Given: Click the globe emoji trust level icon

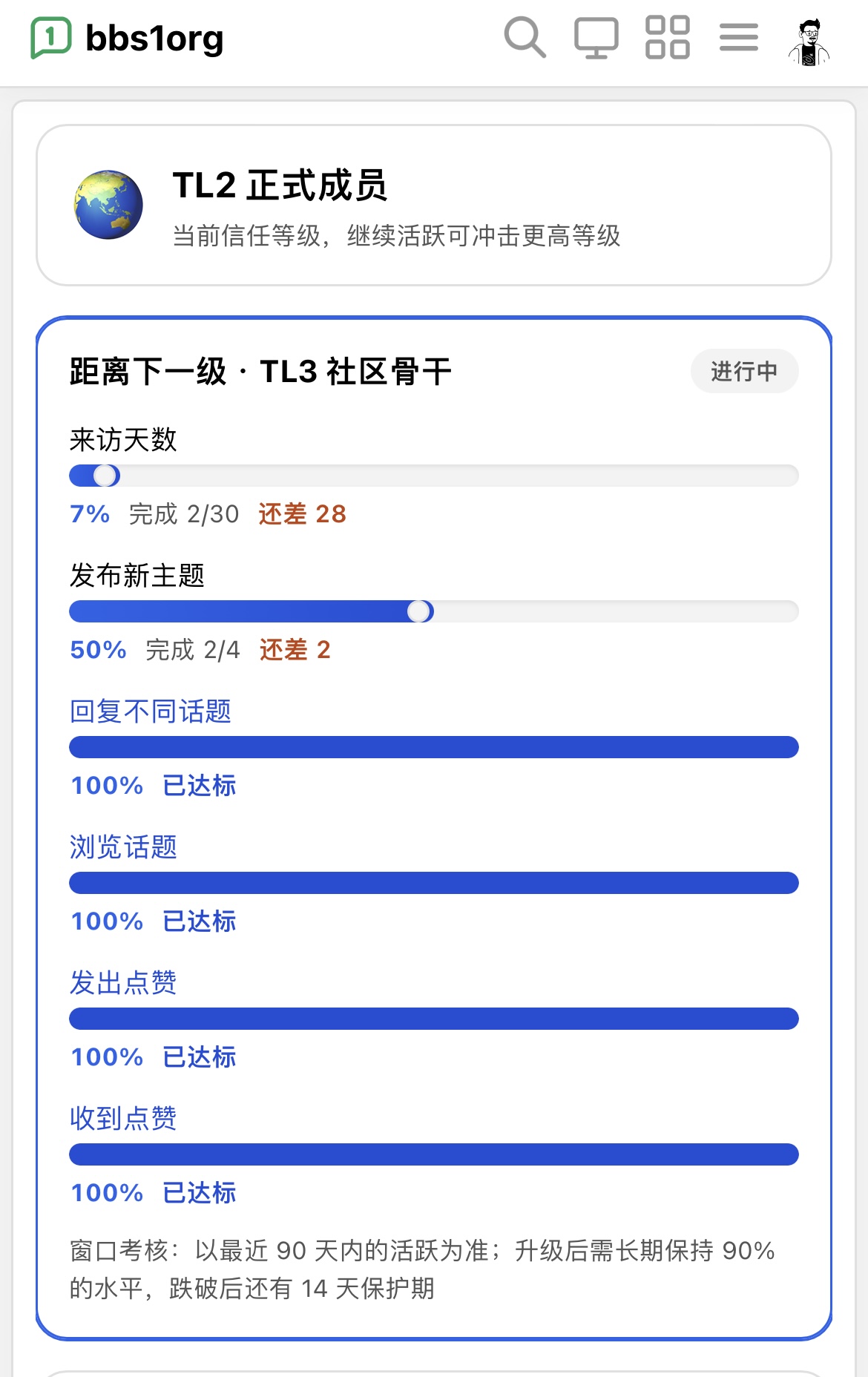Looking at the screenshot, I should coord(108,205).
